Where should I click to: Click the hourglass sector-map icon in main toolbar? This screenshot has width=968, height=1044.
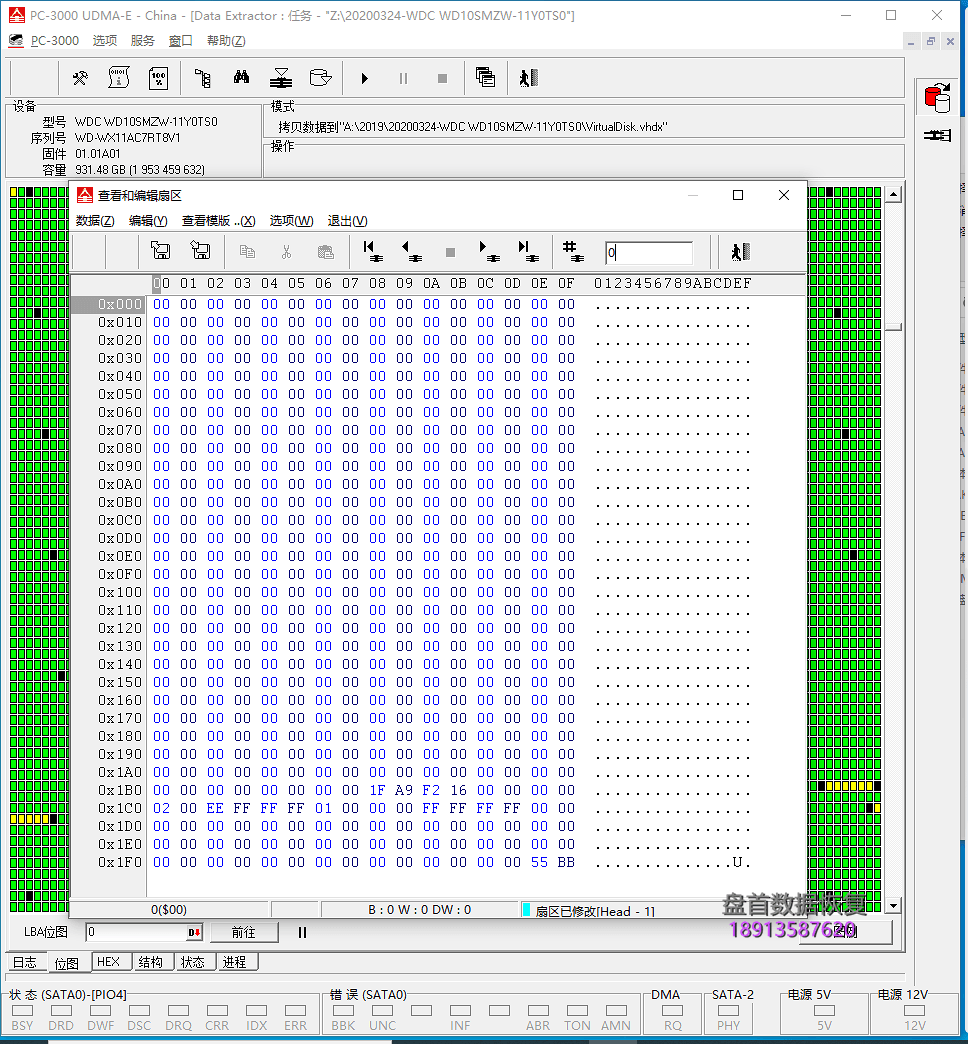(281, 79)
